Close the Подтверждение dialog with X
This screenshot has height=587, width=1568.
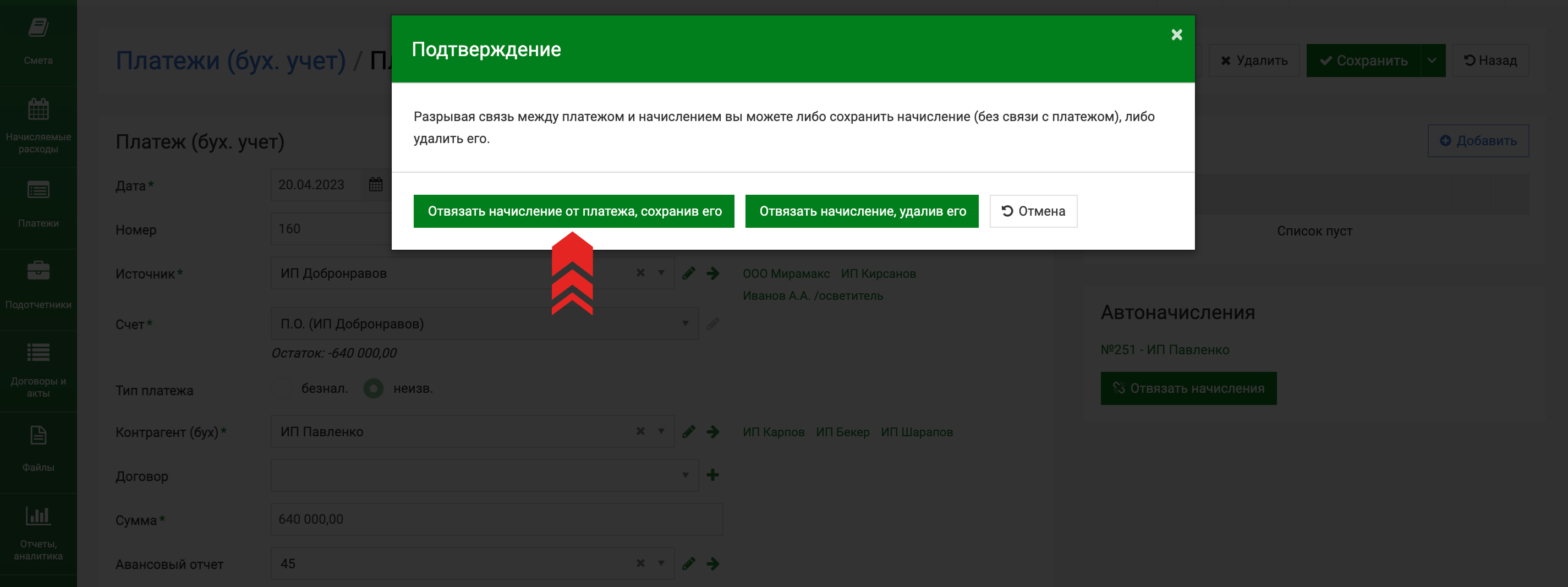(x=1177, y=35)
